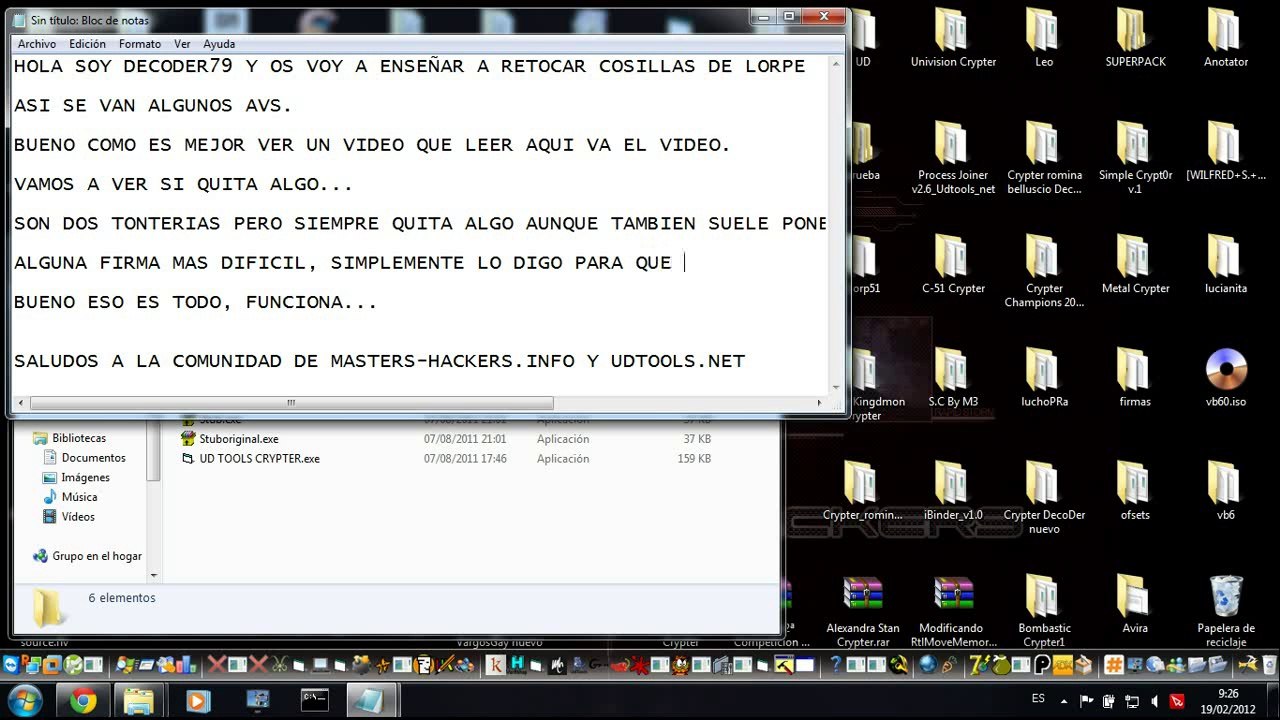Select the Avira desktop folder

[x=1134, y=605]
